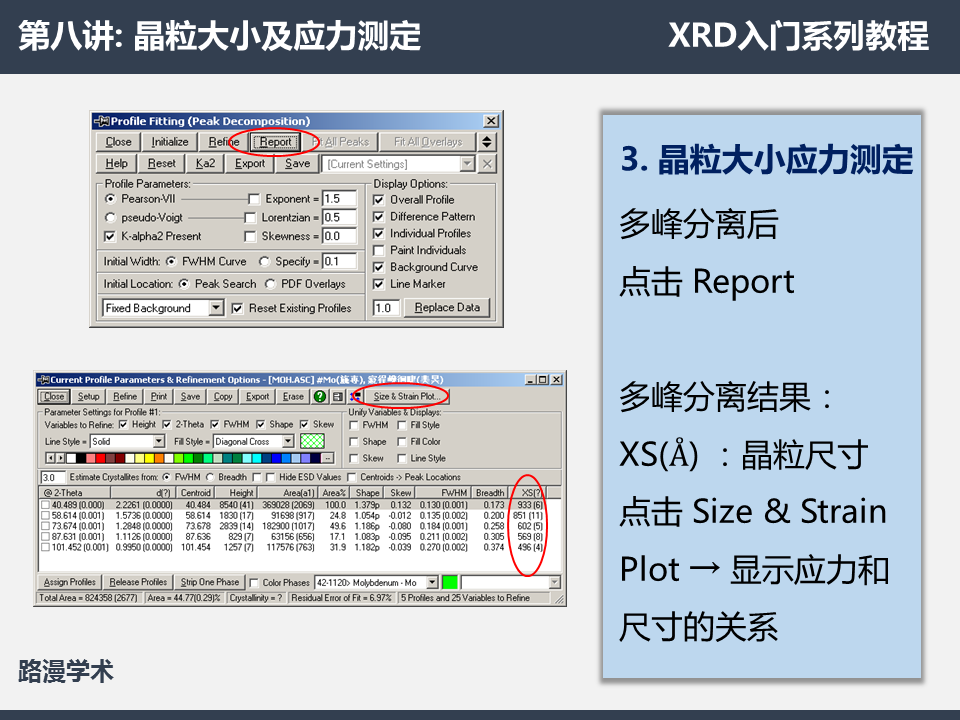Enable the Hide ESD Values checkbox
This screenshot has height=720, width=960.
click(x=271, y=477)
